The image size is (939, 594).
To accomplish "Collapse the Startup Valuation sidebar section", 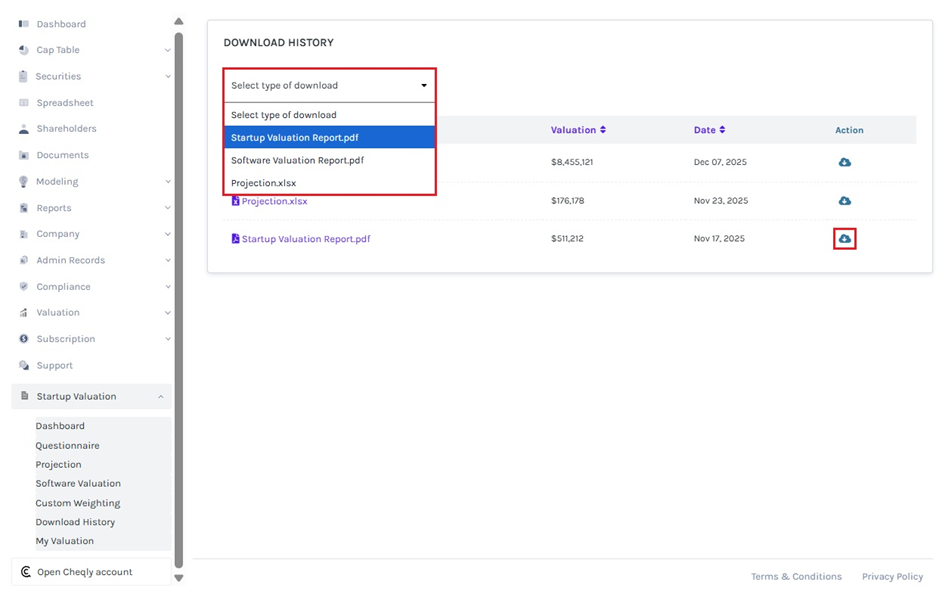I will point(161,397).
